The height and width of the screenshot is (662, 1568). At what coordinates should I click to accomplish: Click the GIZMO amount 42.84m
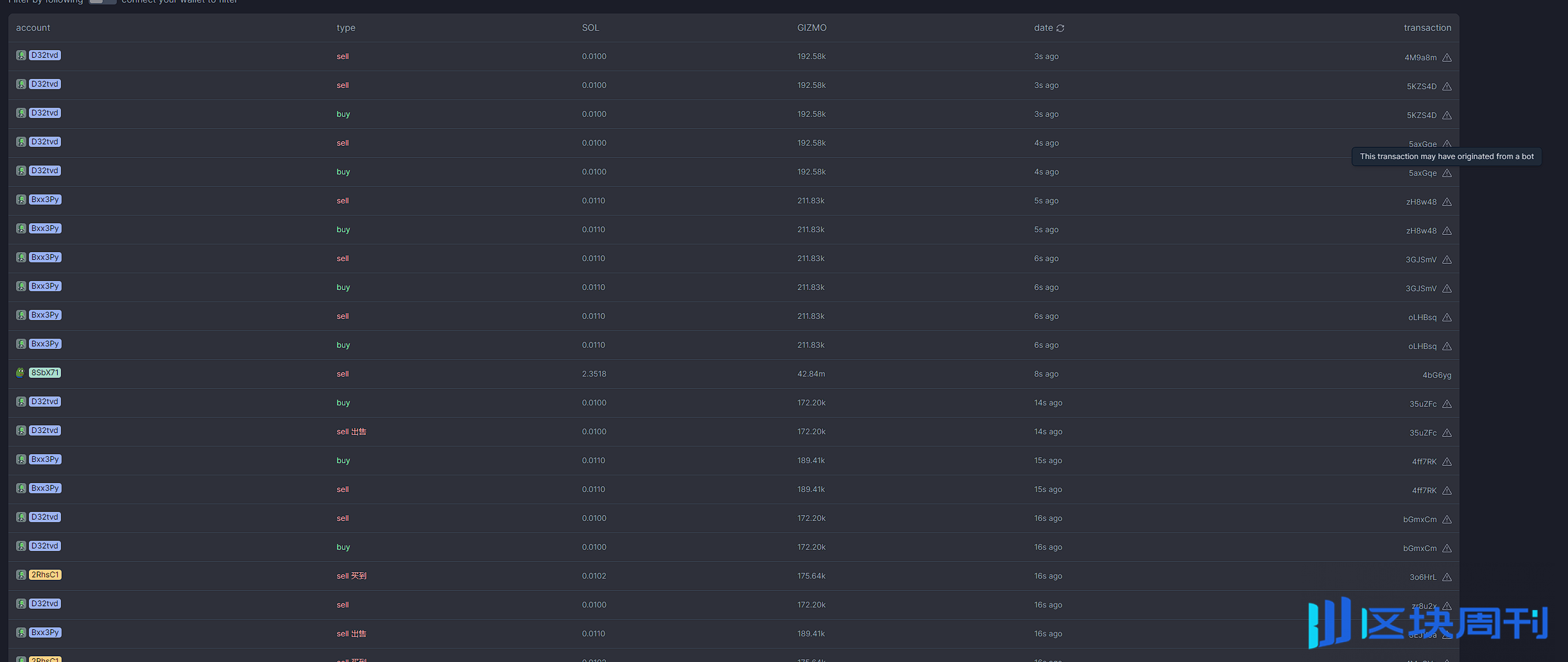[811, 374]
